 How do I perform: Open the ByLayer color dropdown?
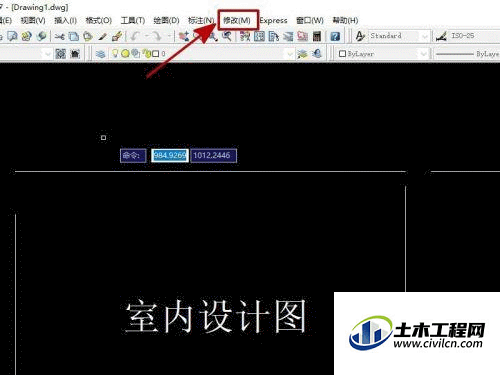click(x=382, y=54)
